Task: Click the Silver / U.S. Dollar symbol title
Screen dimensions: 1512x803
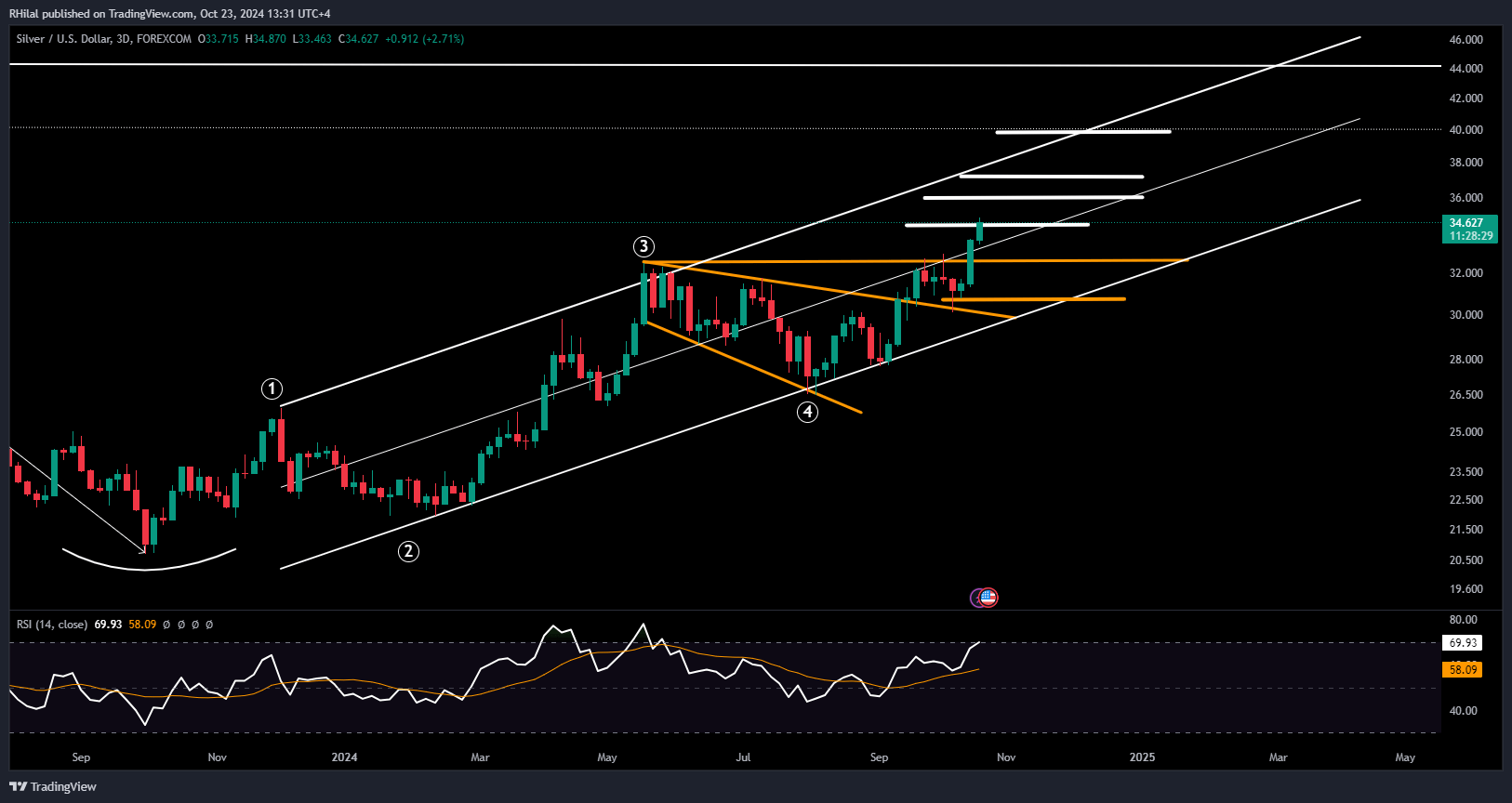Action: point(103,39)
